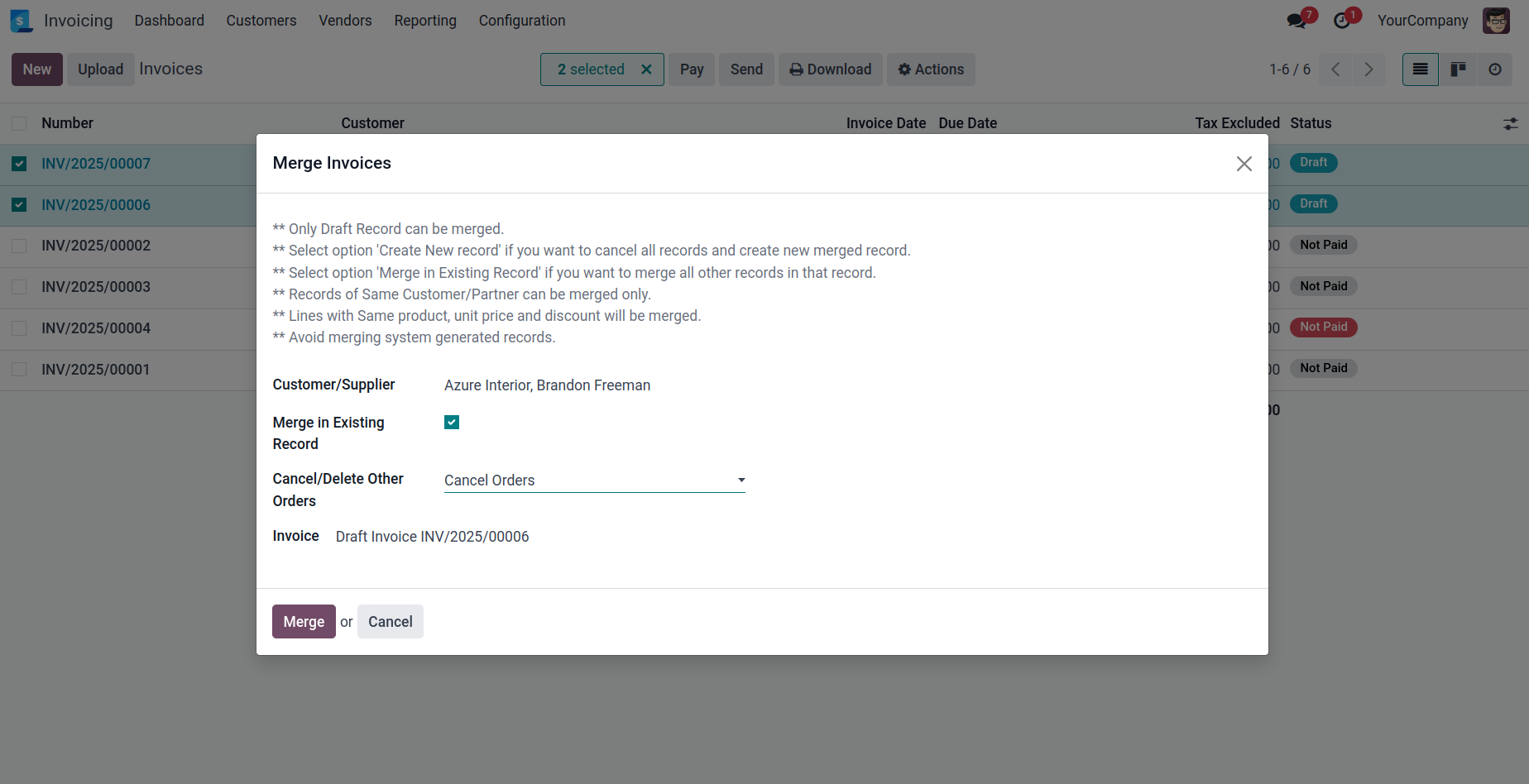Uncheck Merge in Existing Record checkbox

[452, 423]
